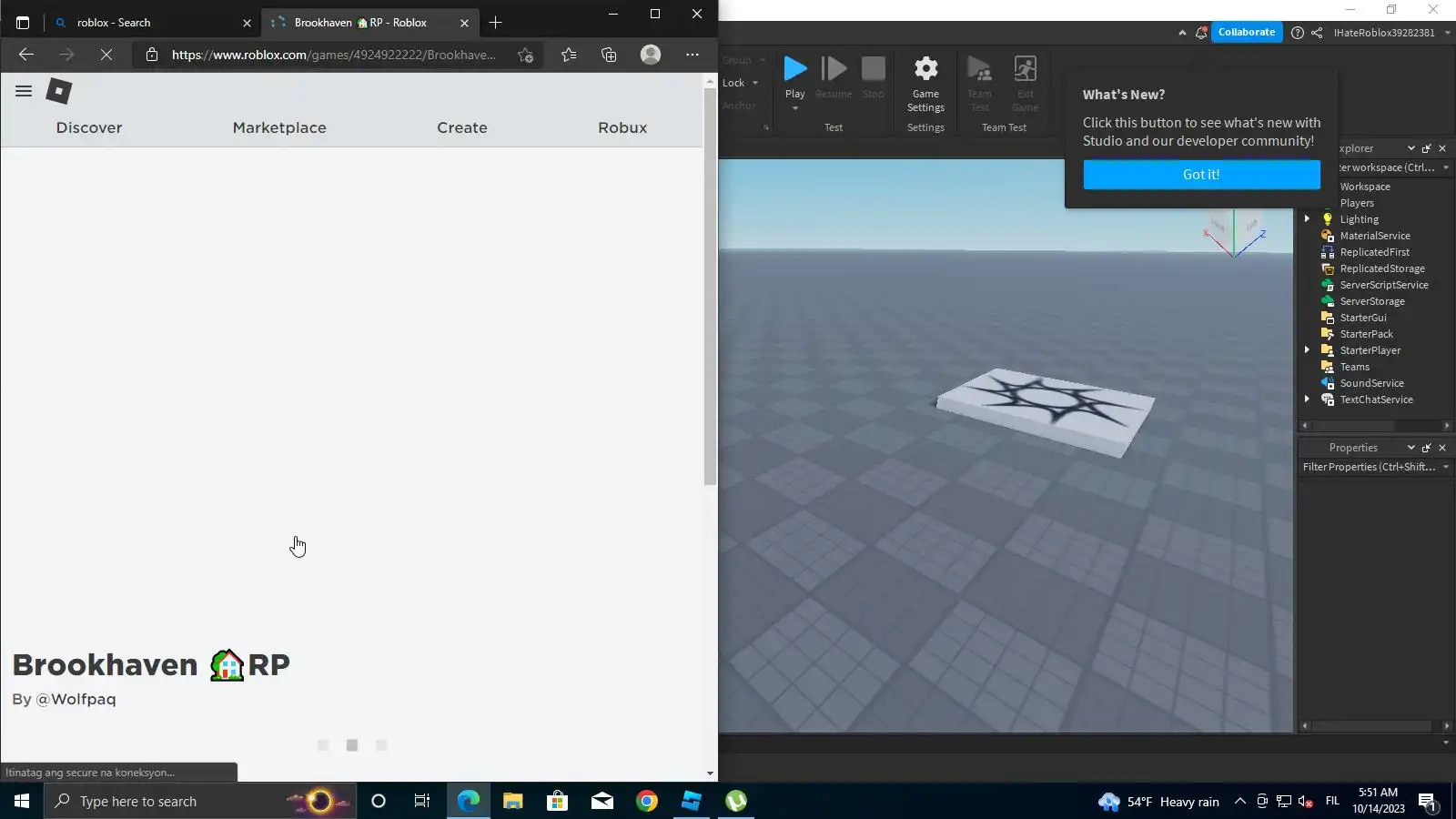Click the view orientation gizmo in the viewport
This screenshot has height=819, width=1456.
click(x=1235, y=234)
